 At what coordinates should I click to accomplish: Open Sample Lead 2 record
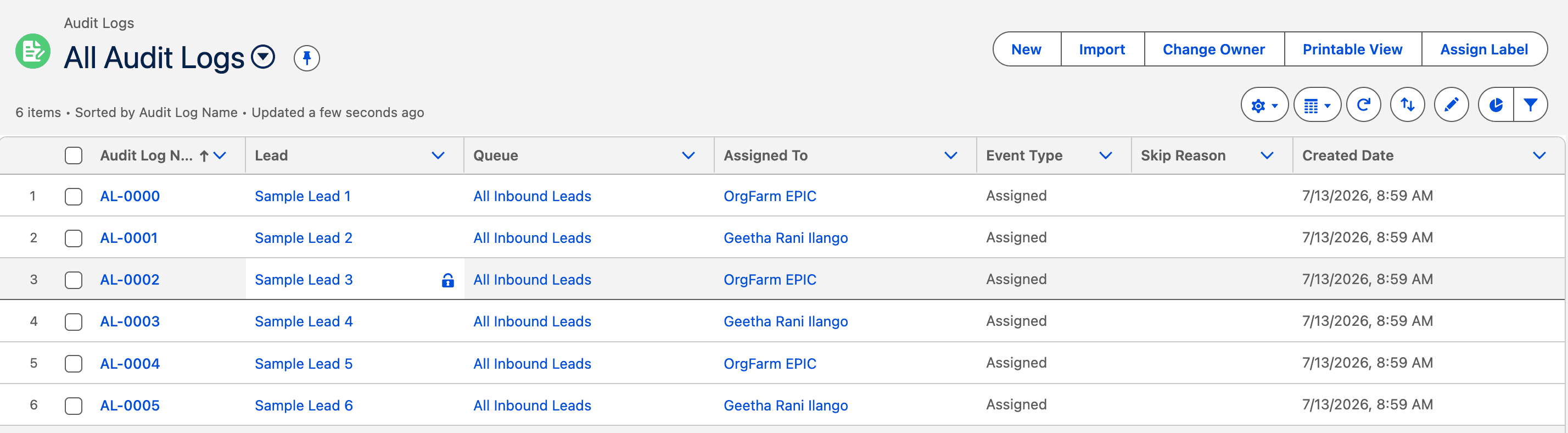pyautogui.click(x=303, y=237)
